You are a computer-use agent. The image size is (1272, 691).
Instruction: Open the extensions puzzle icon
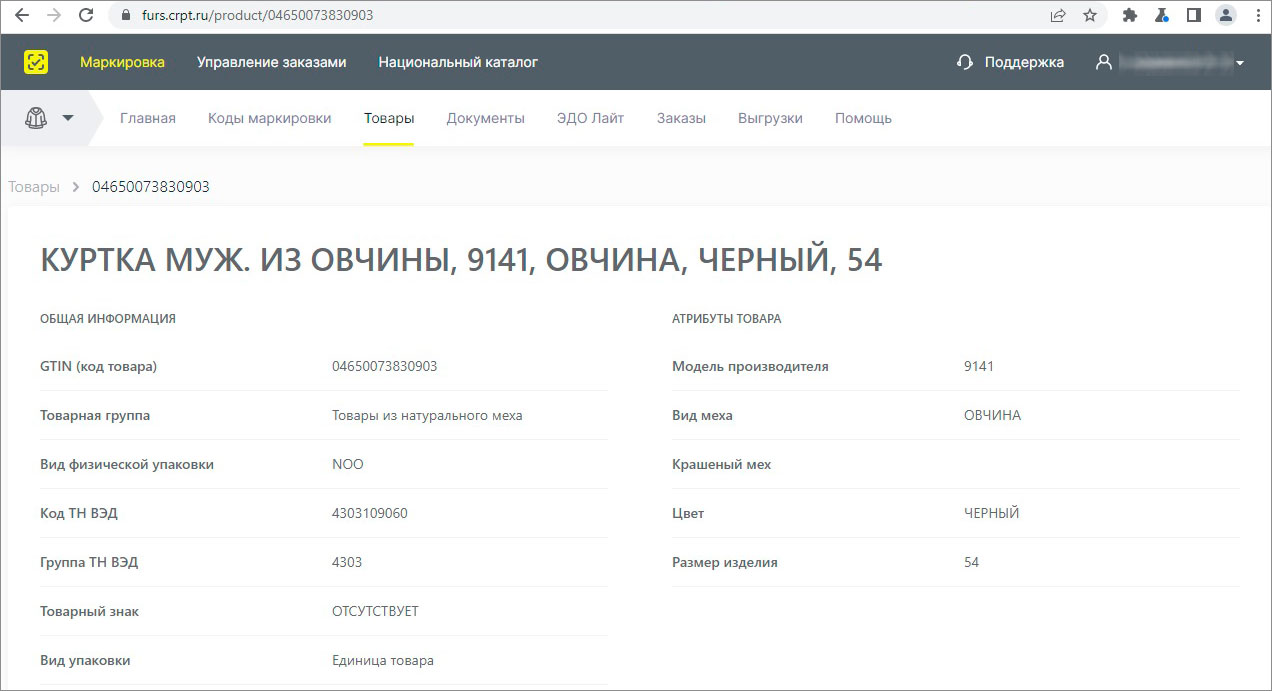point(1130,16)
